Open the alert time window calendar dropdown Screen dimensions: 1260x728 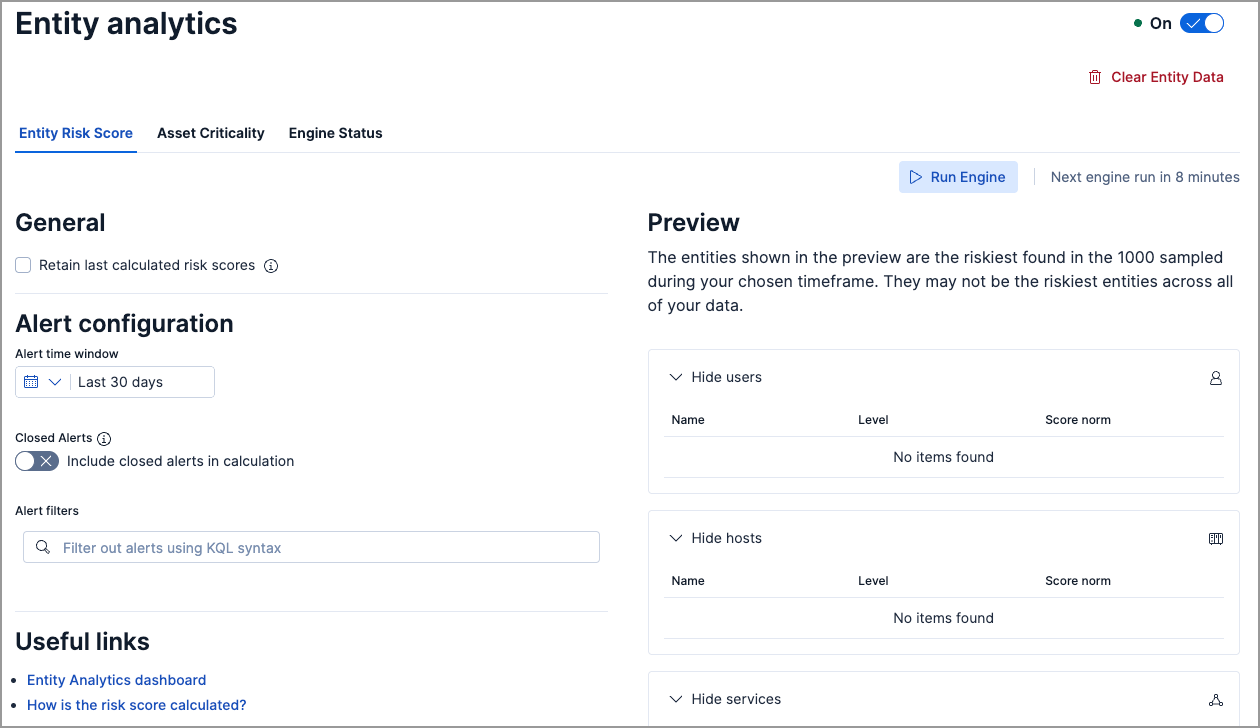tap(43, 382)
